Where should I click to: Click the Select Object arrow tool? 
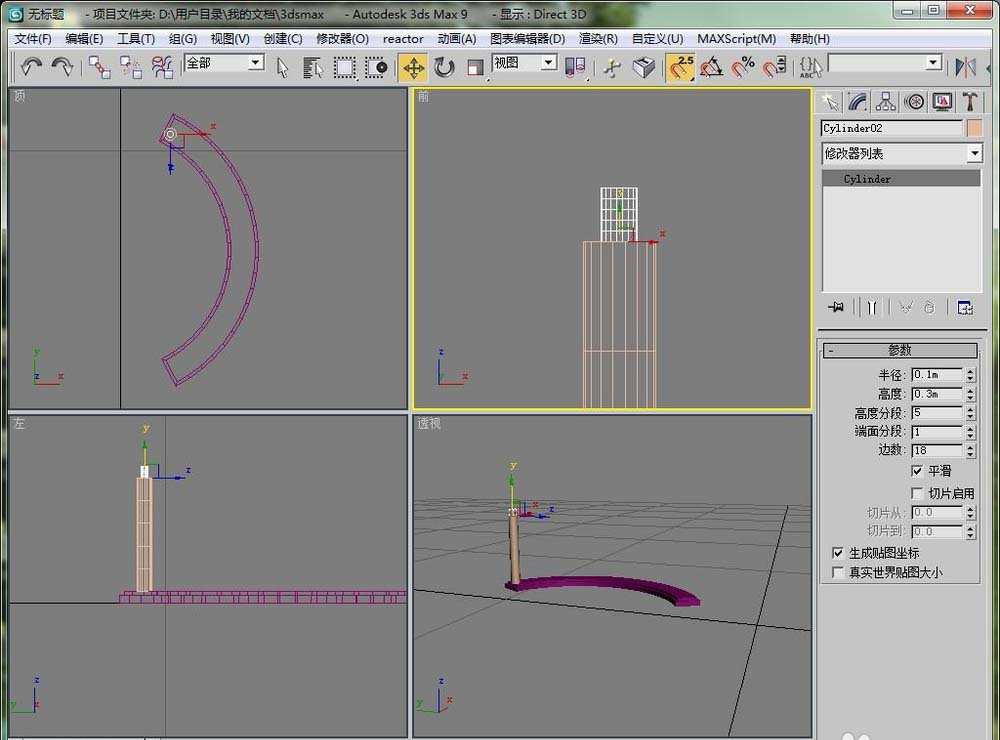pos(282,67)
